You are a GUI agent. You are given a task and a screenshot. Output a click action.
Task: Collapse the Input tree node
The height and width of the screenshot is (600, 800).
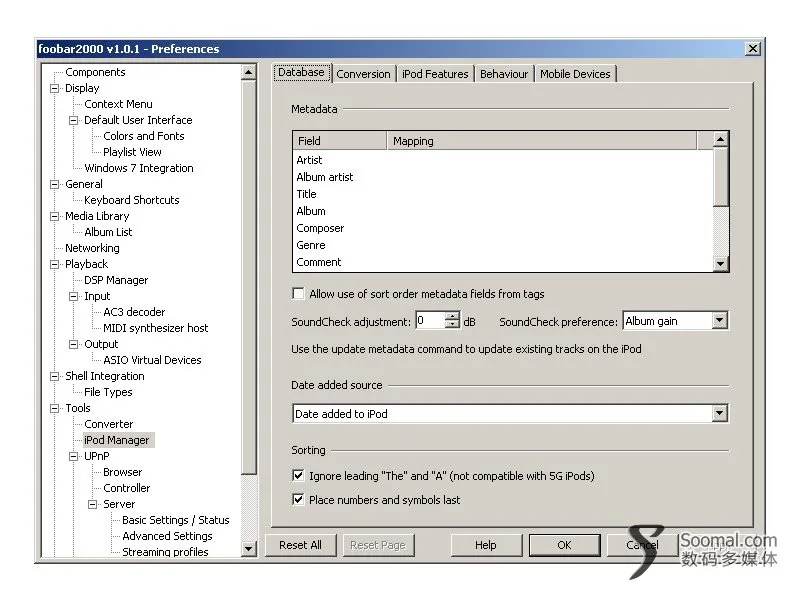[x=73, y=296]
